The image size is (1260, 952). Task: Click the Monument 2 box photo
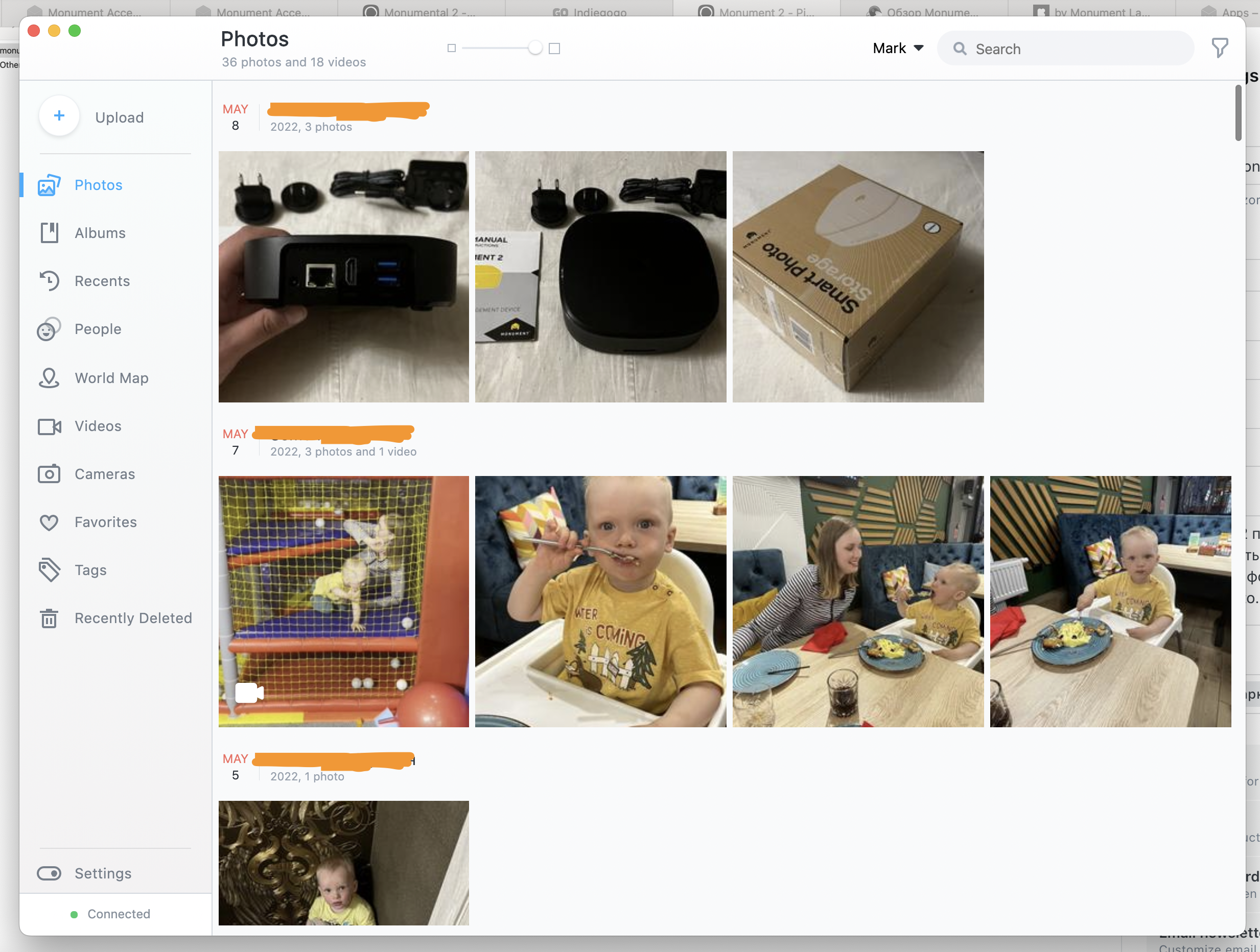coord(858,276)
